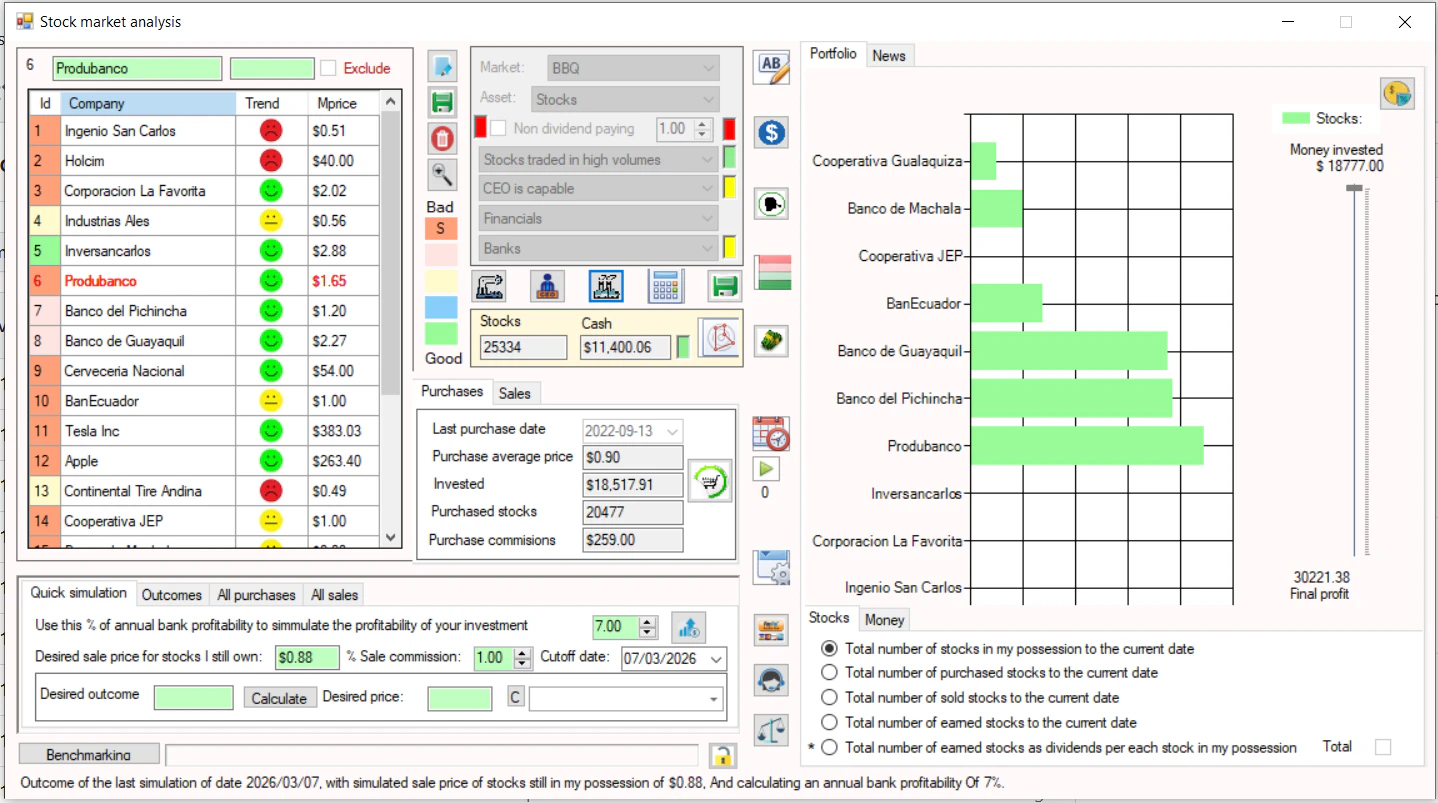This screenshot has width=1438, height=803.
Task: Select total purchased stocks radio option
Action: 829,673
